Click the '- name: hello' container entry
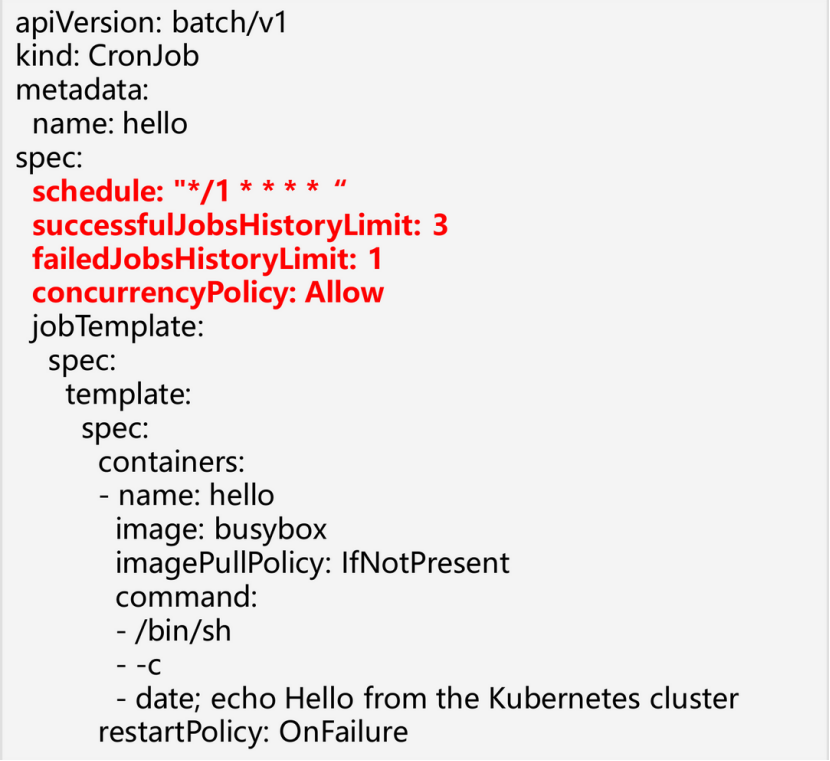Image resolution: width=830 pixels, height=761 pixels. (186, 495)
